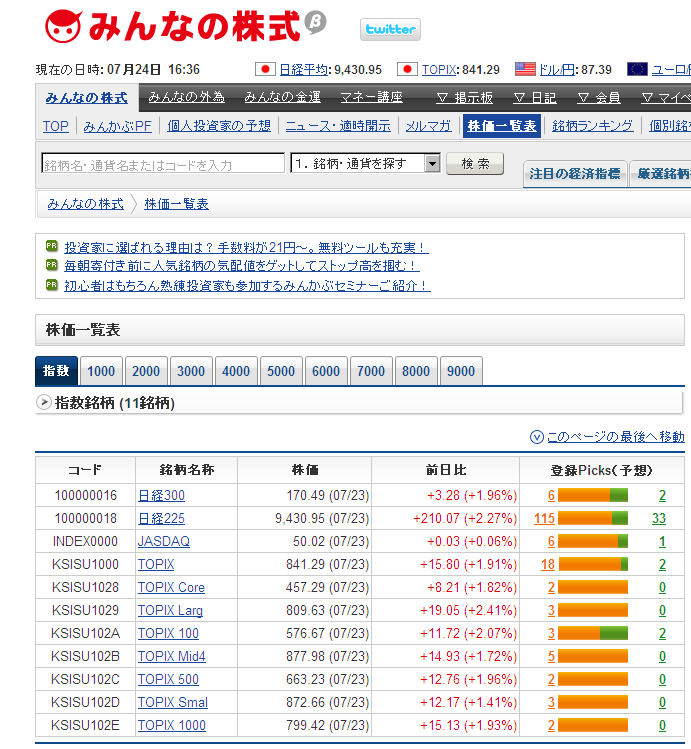Open the みんなの外為 menu item
691x749 pixels.
click(187, 97)
